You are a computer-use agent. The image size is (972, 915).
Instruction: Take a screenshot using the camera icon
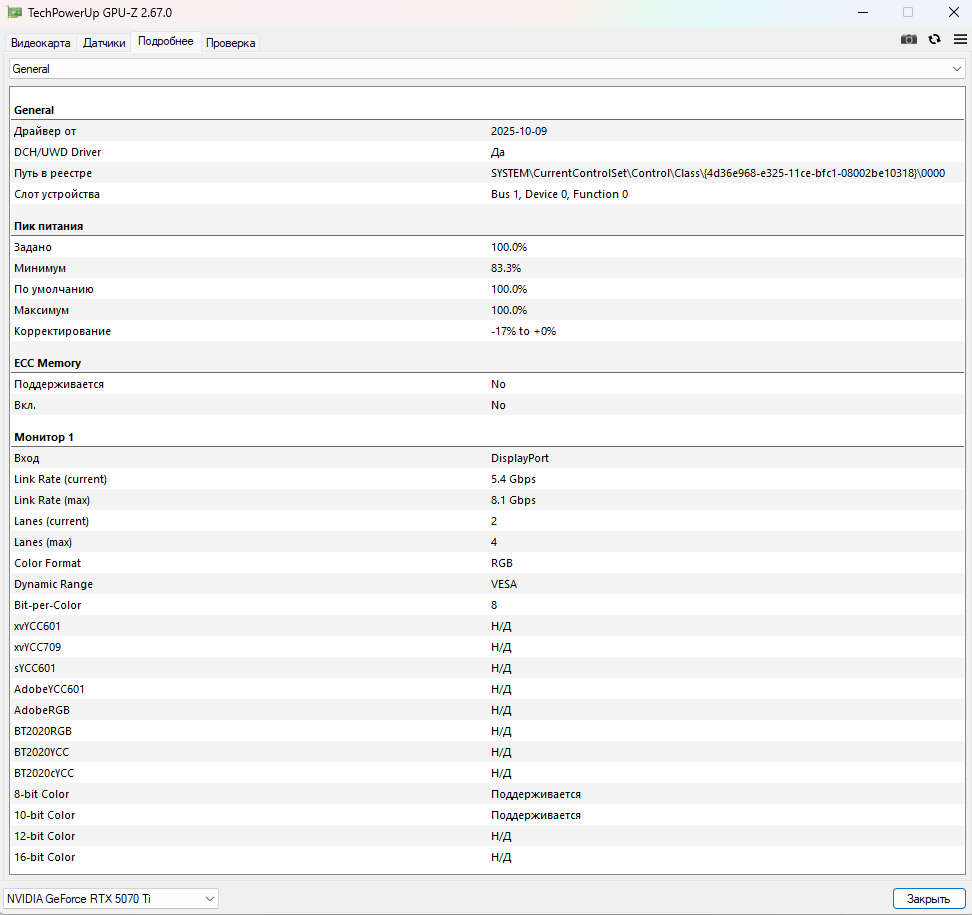point(908,39)
